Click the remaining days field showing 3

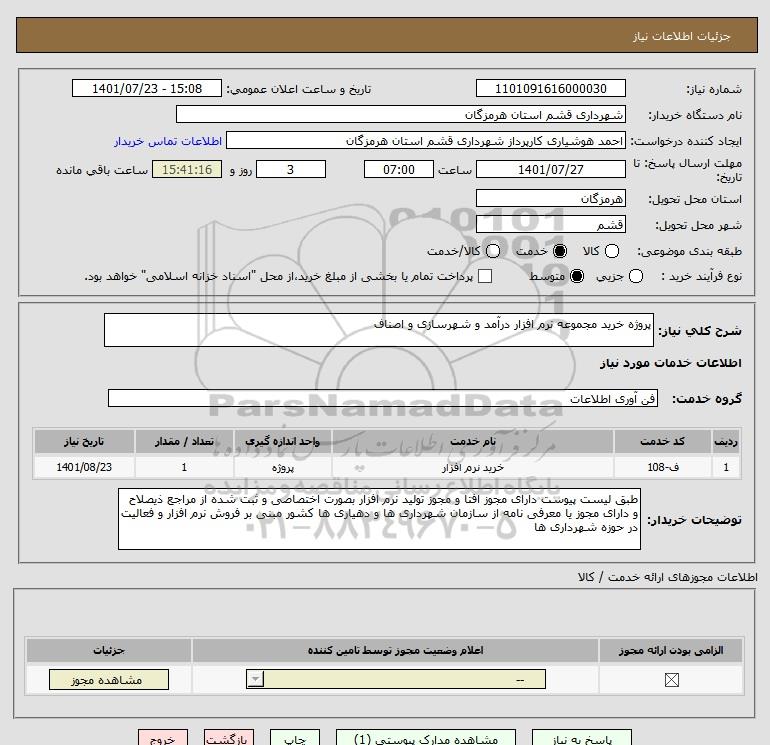(x=291, y=169)
